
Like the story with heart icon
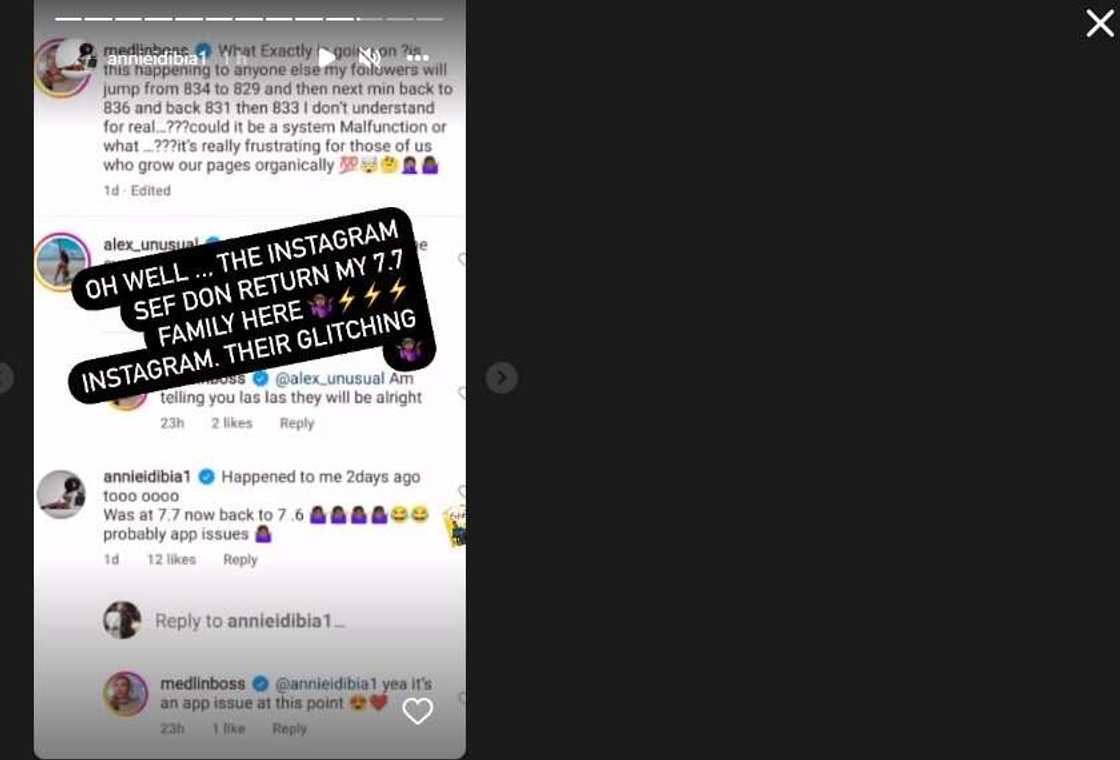(418, 711)
